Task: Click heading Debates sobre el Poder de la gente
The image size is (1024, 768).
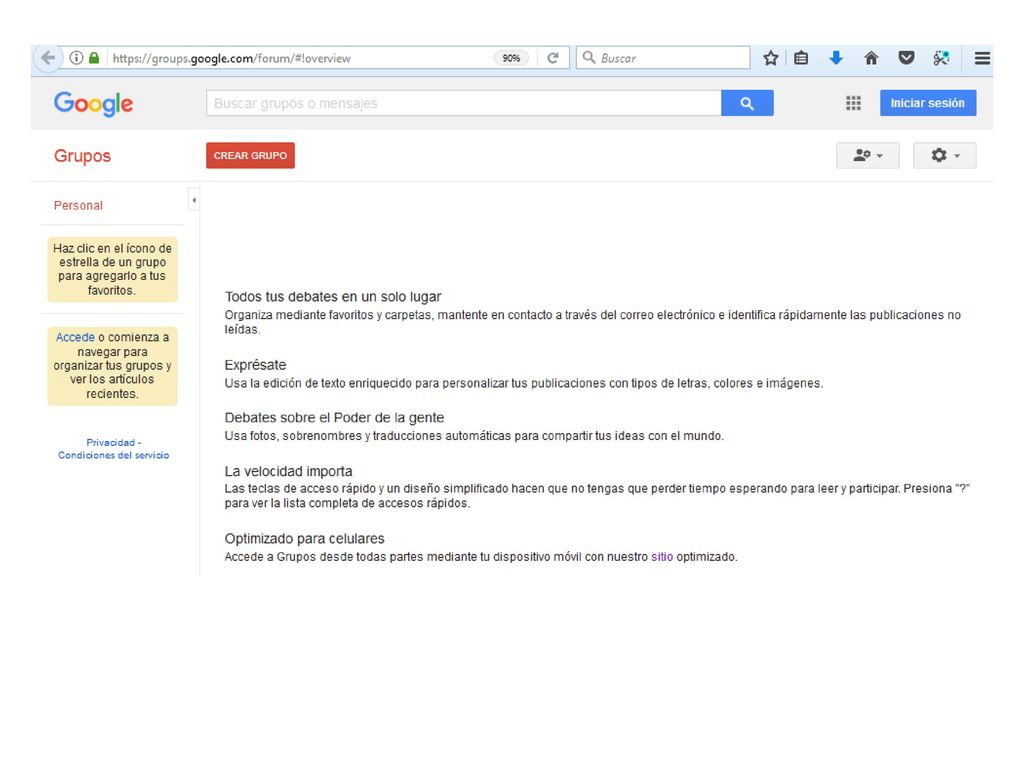Action: (334, 418)
